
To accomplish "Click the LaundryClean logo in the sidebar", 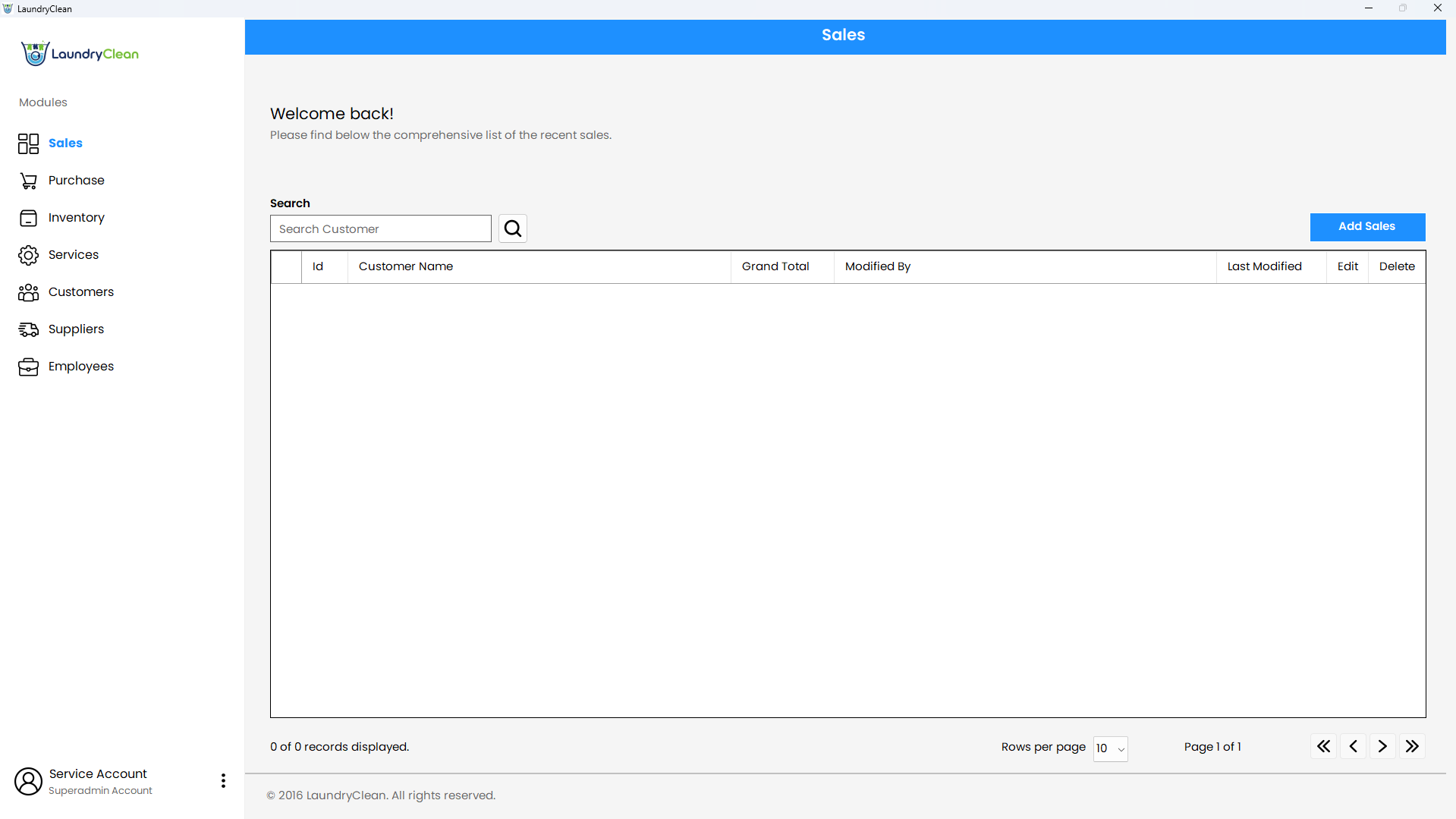I will (x=80, y=54).
